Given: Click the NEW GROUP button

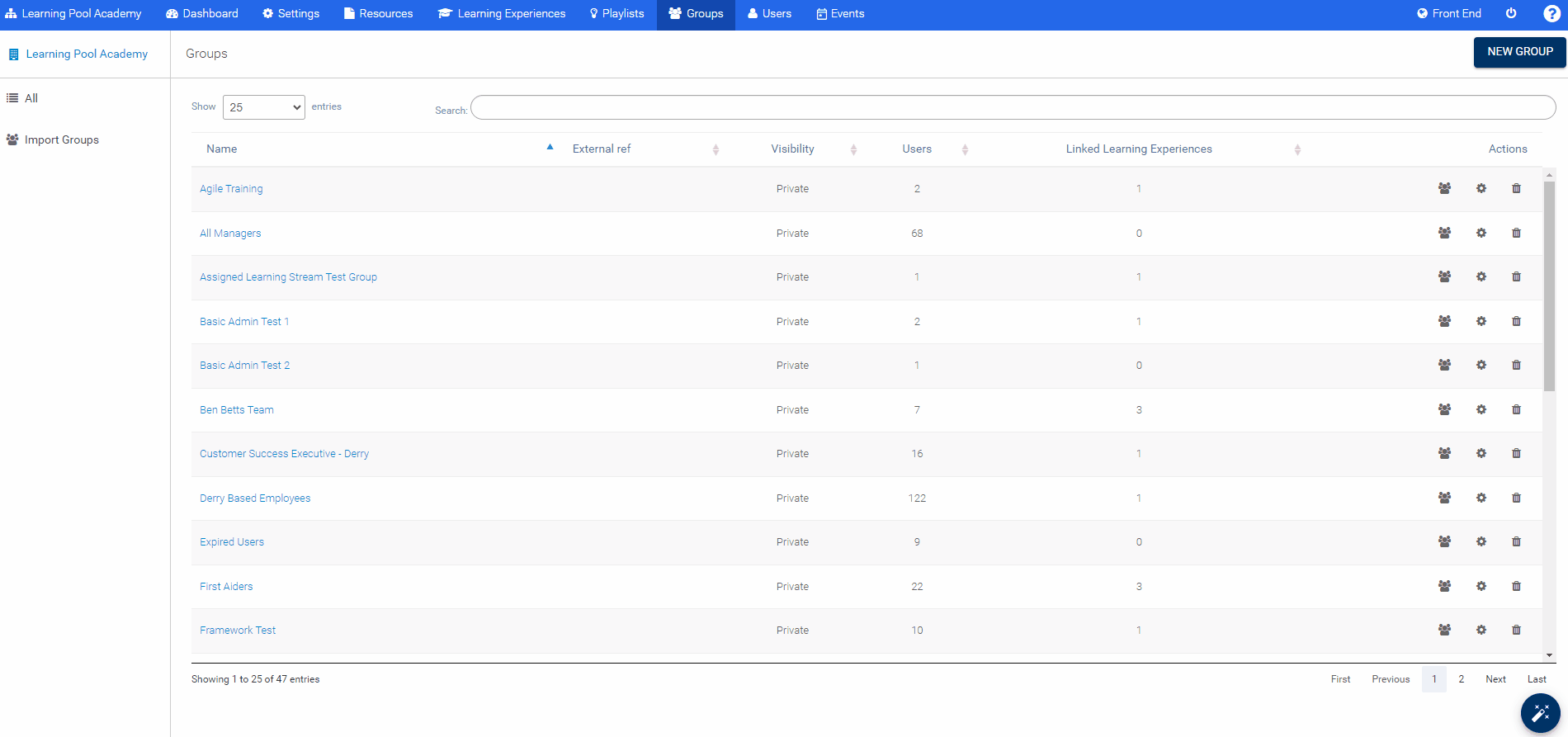Looking at the screenshot, I should (x=1519, y=51).
